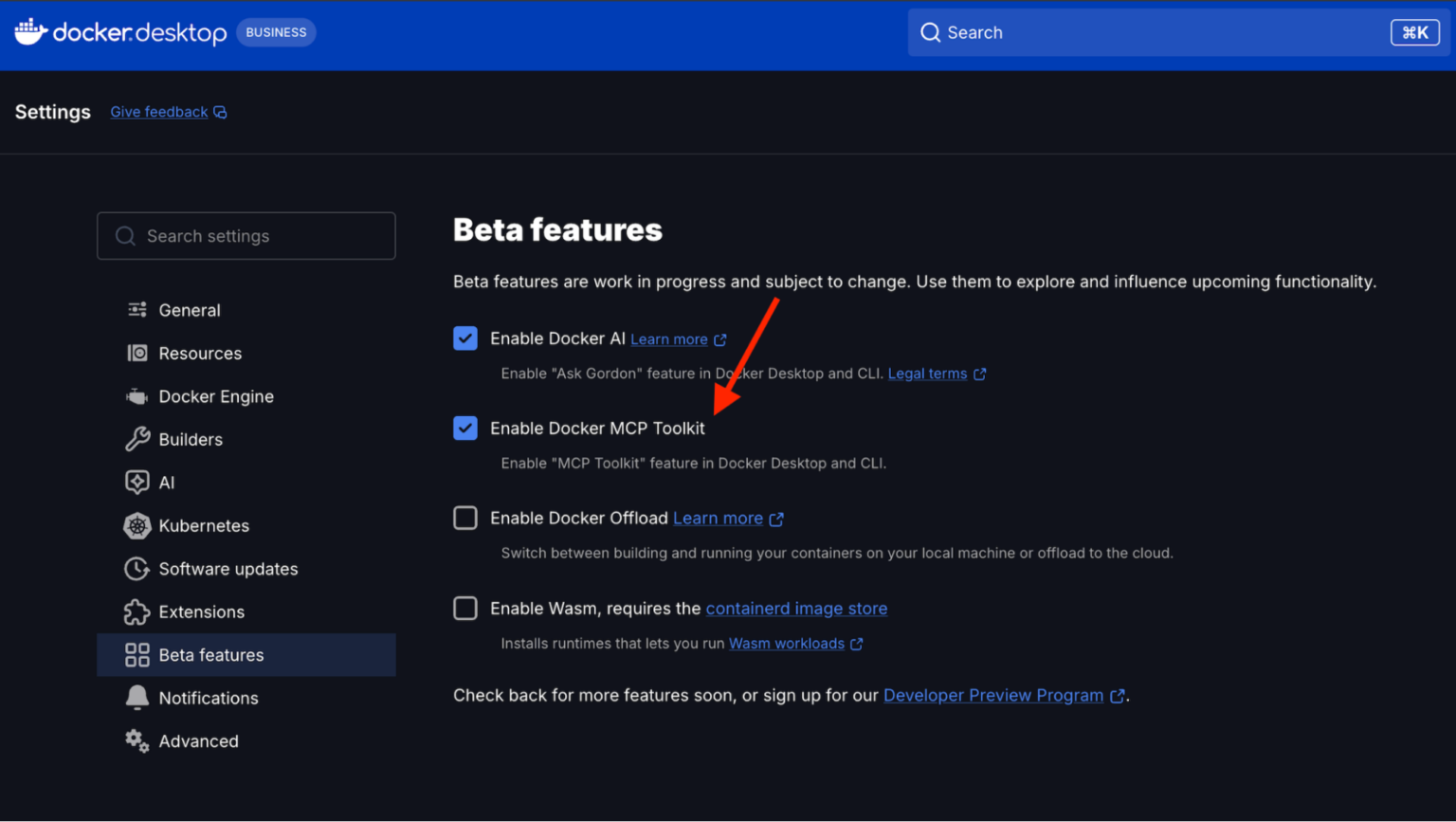Go to Advanced settings
The image size is (1456, 822).
click(x=199, y=740)
